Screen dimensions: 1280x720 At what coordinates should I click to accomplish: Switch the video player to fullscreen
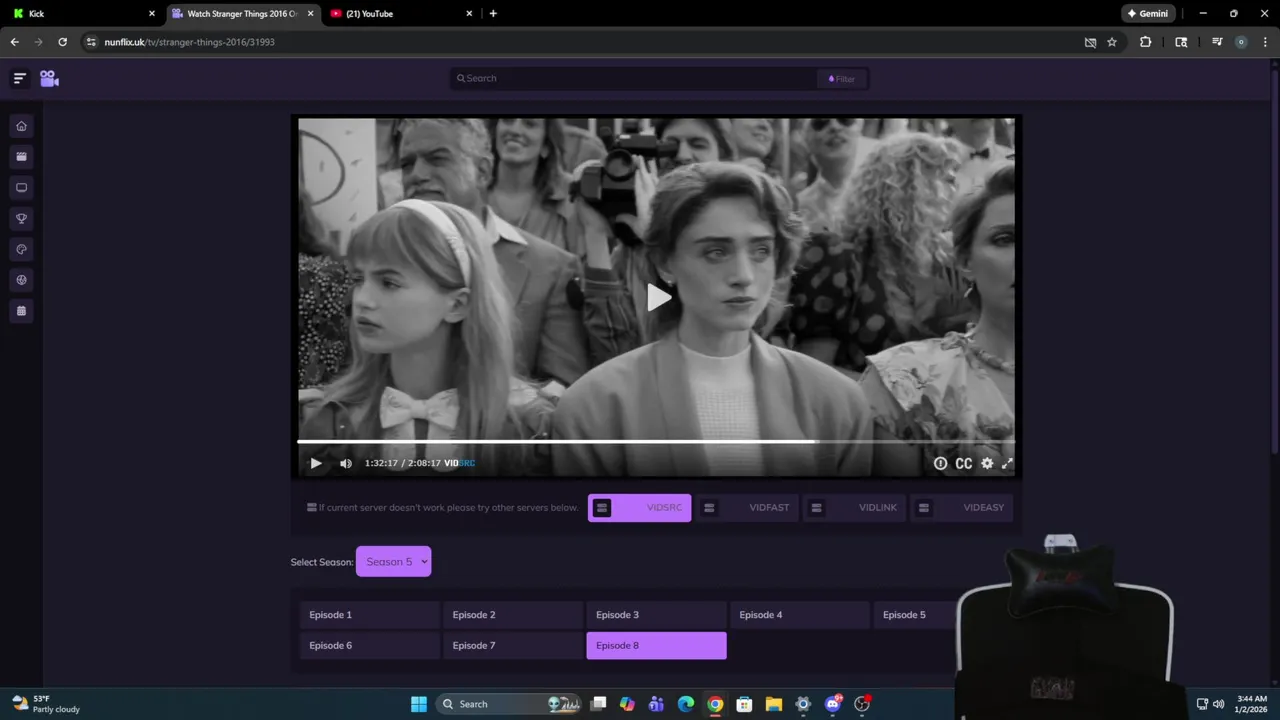point(1007,463)
